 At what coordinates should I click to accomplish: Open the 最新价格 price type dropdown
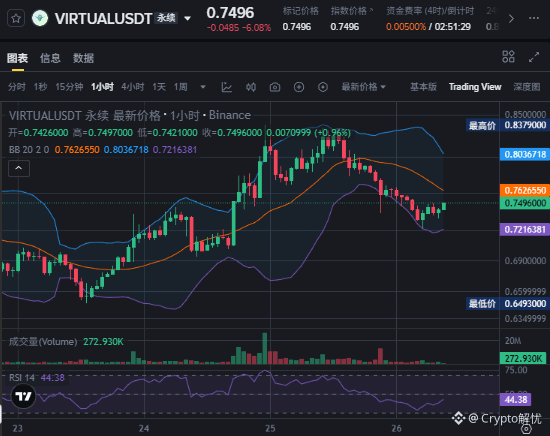pos(363,87)
